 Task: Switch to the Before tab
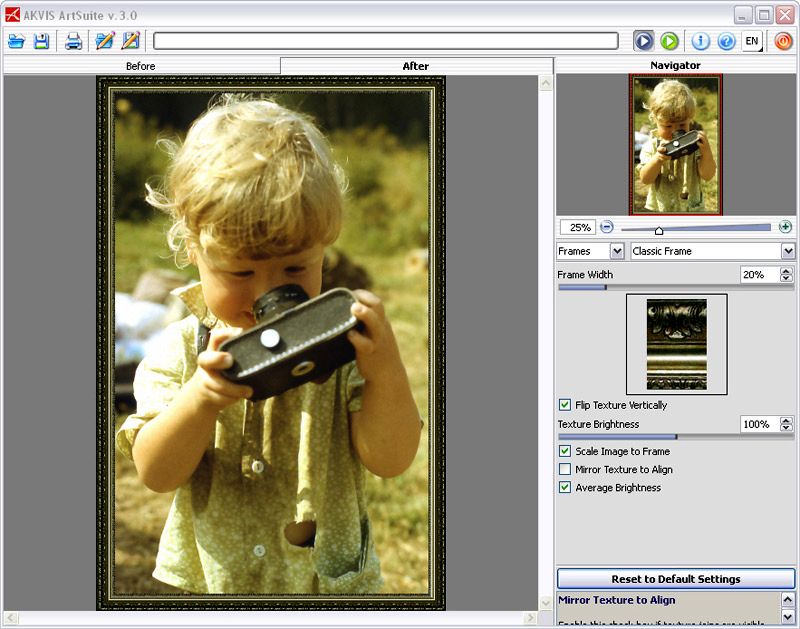(x=140, y=66)
